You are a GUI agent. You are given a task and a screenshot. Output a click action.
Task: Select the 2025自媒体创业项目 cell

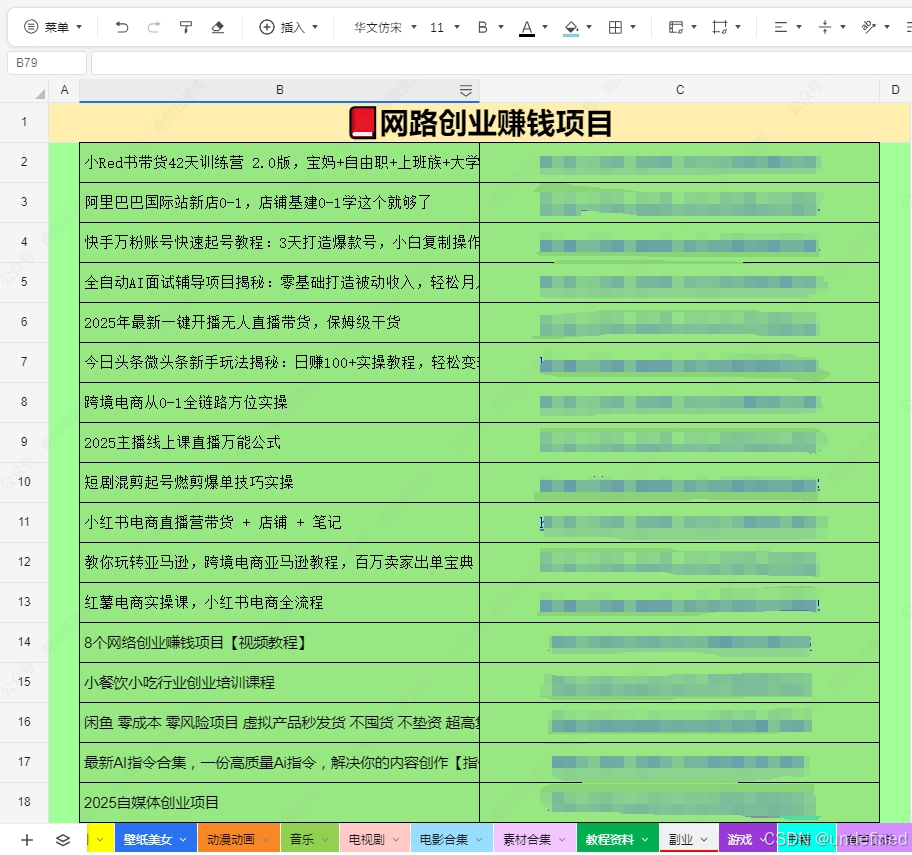click(x=280, y=803)
